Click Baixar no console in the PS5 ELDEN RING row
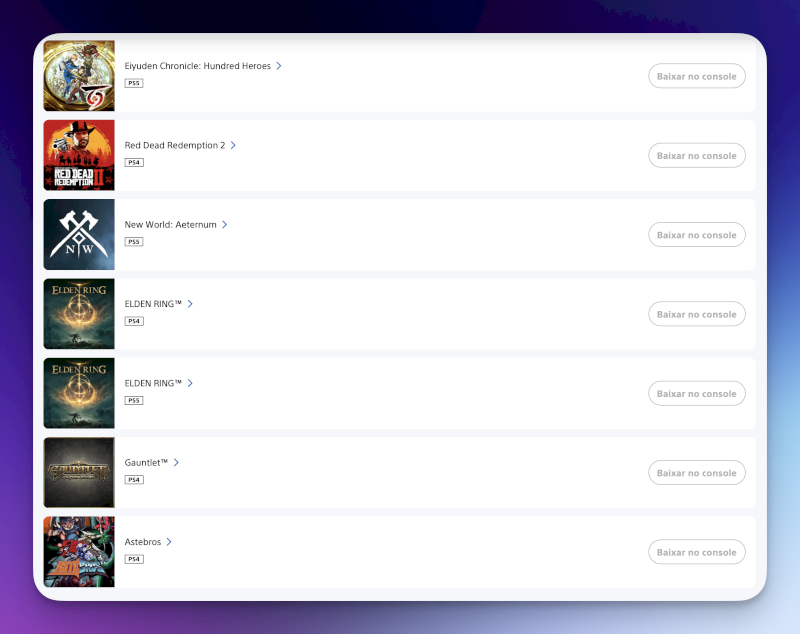The height and width of the screenshot is (634, 800). click(696, 393)
